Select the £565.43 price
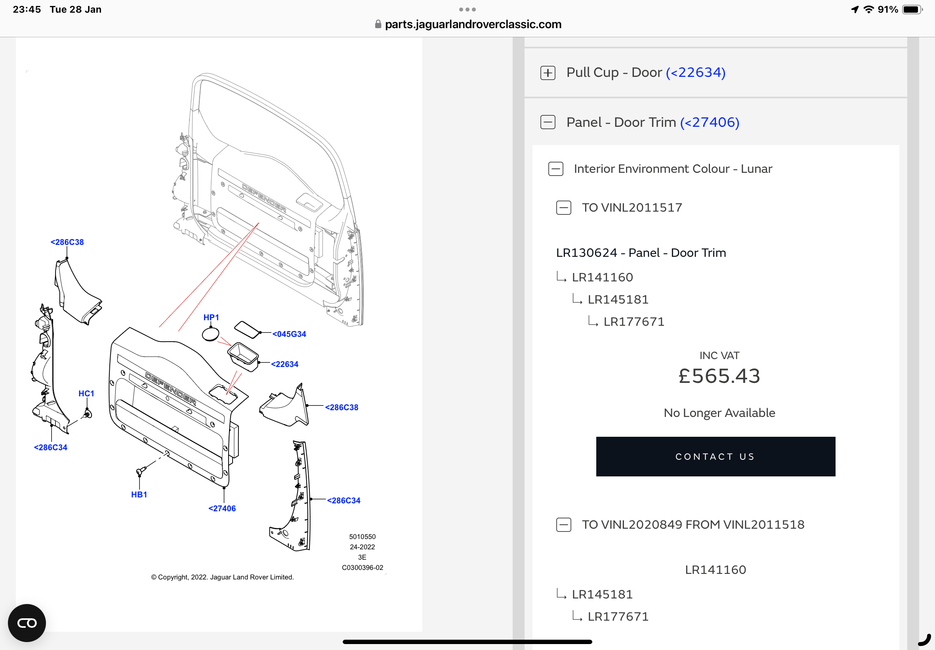The image size is (935, 650). tap(719, 376)
